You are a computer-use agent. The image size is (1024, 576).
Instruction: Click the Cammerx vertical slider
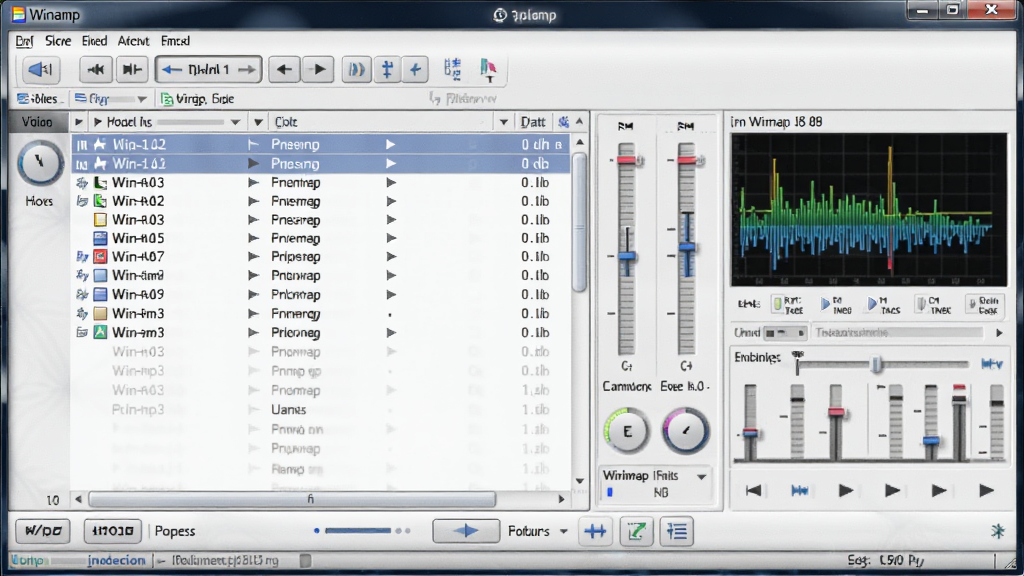click(626, 248)
